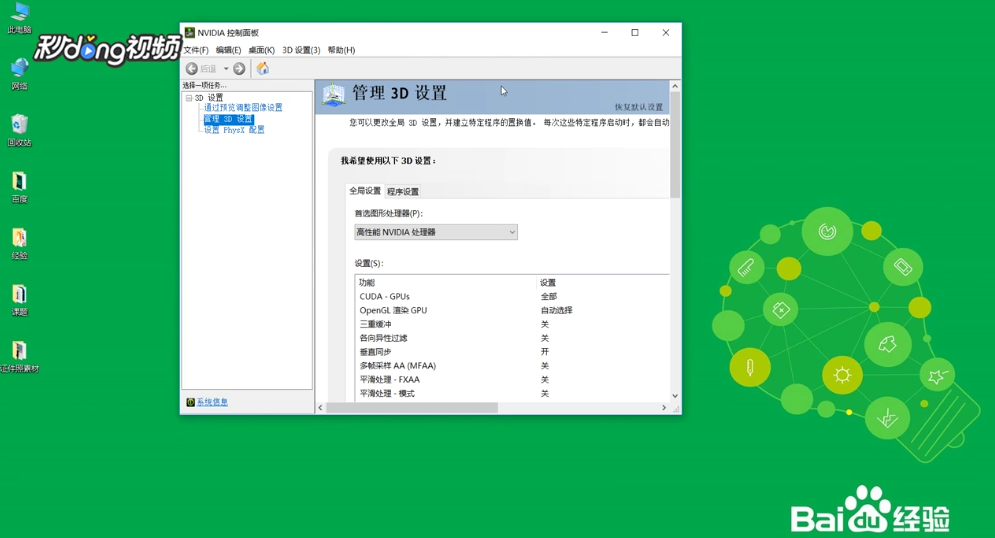995x538 pixels.
Task: Open the 文件(F) menu
Action: click(196, 50)
